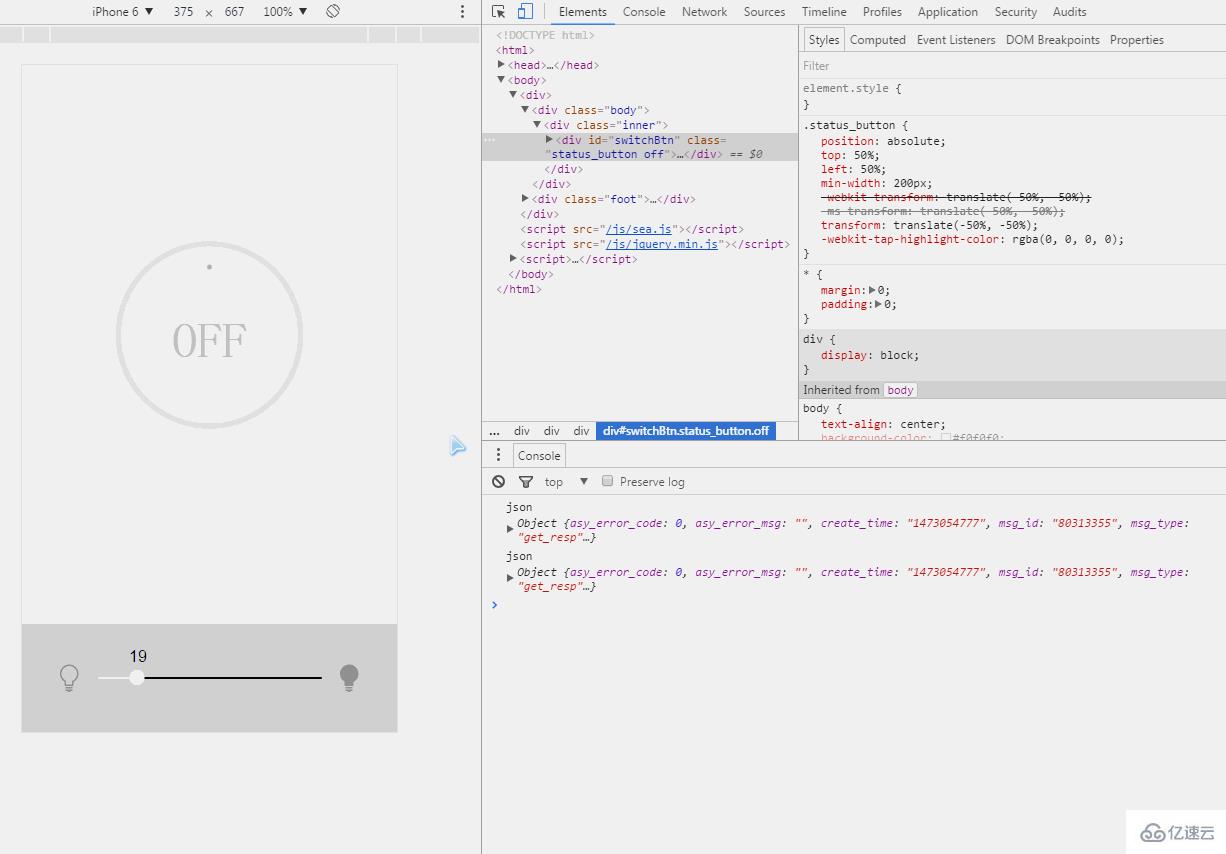Edit the device width value 375
Screen dimensions: 1226x854
183,11
